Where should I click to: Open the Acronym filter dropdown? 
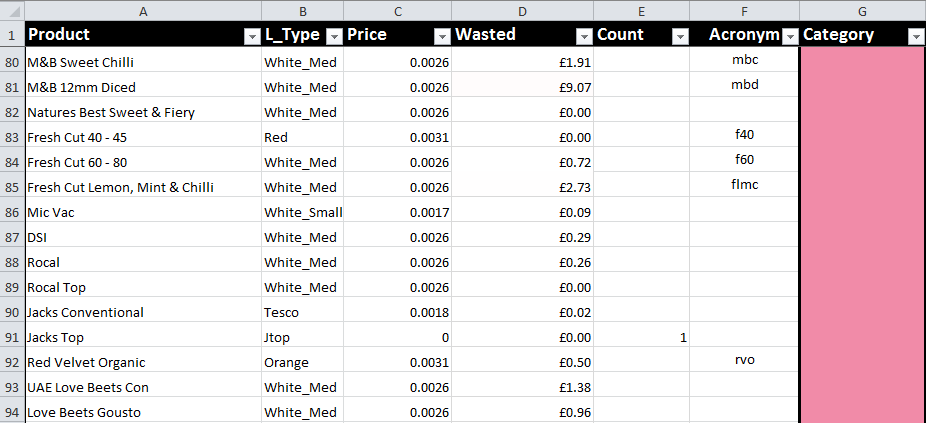pyautogui.click(x=790, y=36)
